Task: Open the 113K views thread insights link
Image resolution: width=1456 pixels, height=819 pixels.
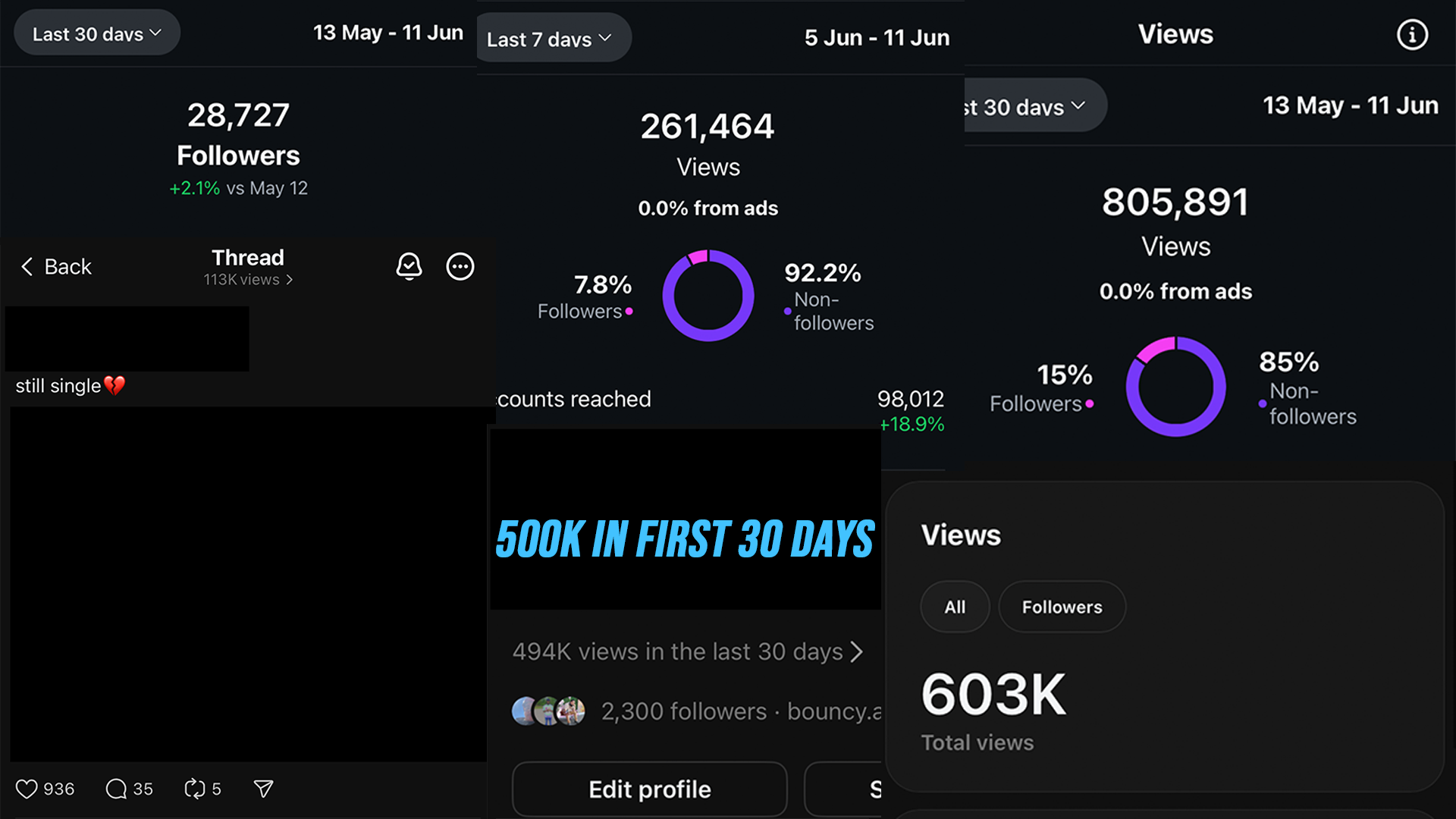Action: tap(248, 280)
